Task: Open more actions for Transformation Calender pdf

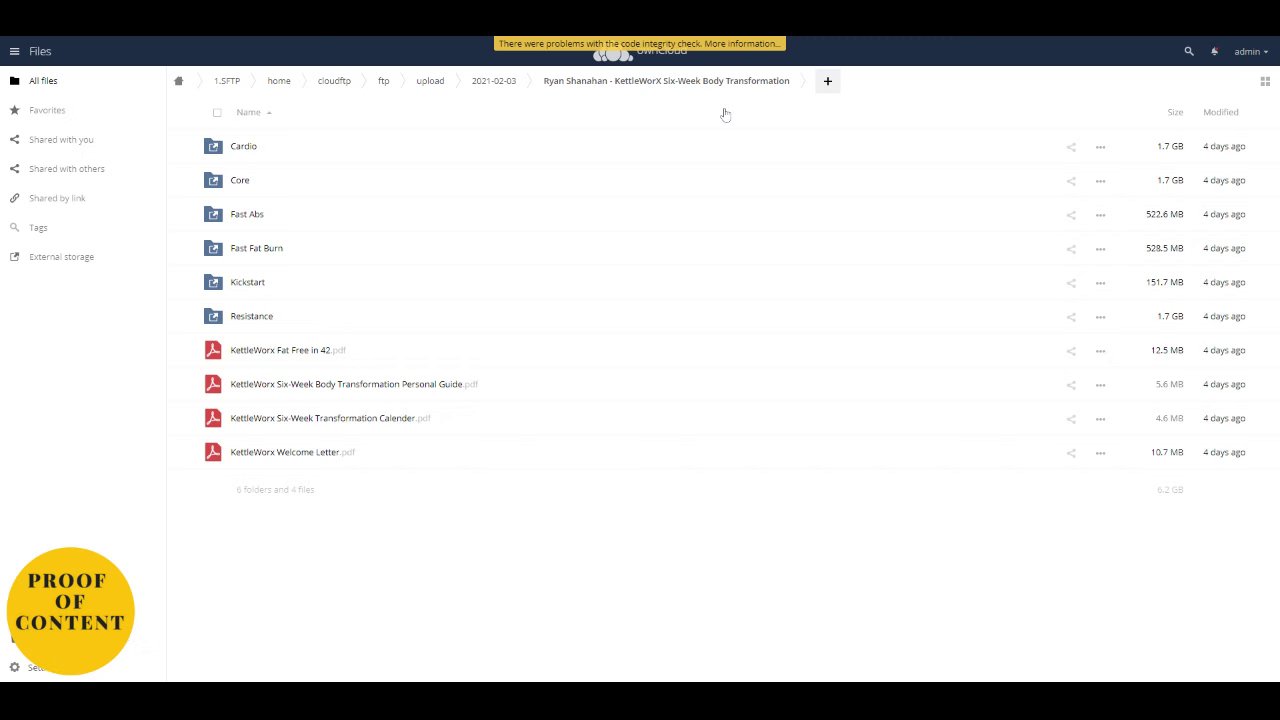Action: (x=1100, y=419)
